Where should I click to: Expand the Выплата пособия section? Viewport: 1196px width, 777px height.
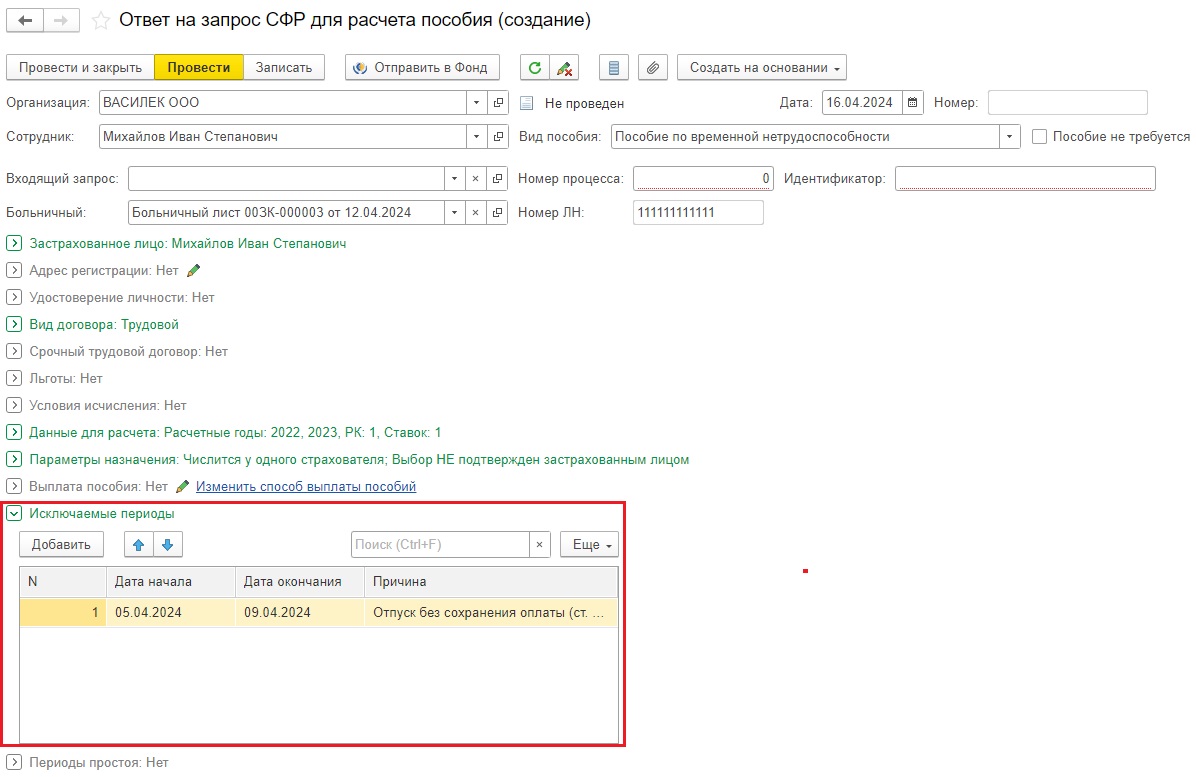pyautogui.click(x=14, y=486)
